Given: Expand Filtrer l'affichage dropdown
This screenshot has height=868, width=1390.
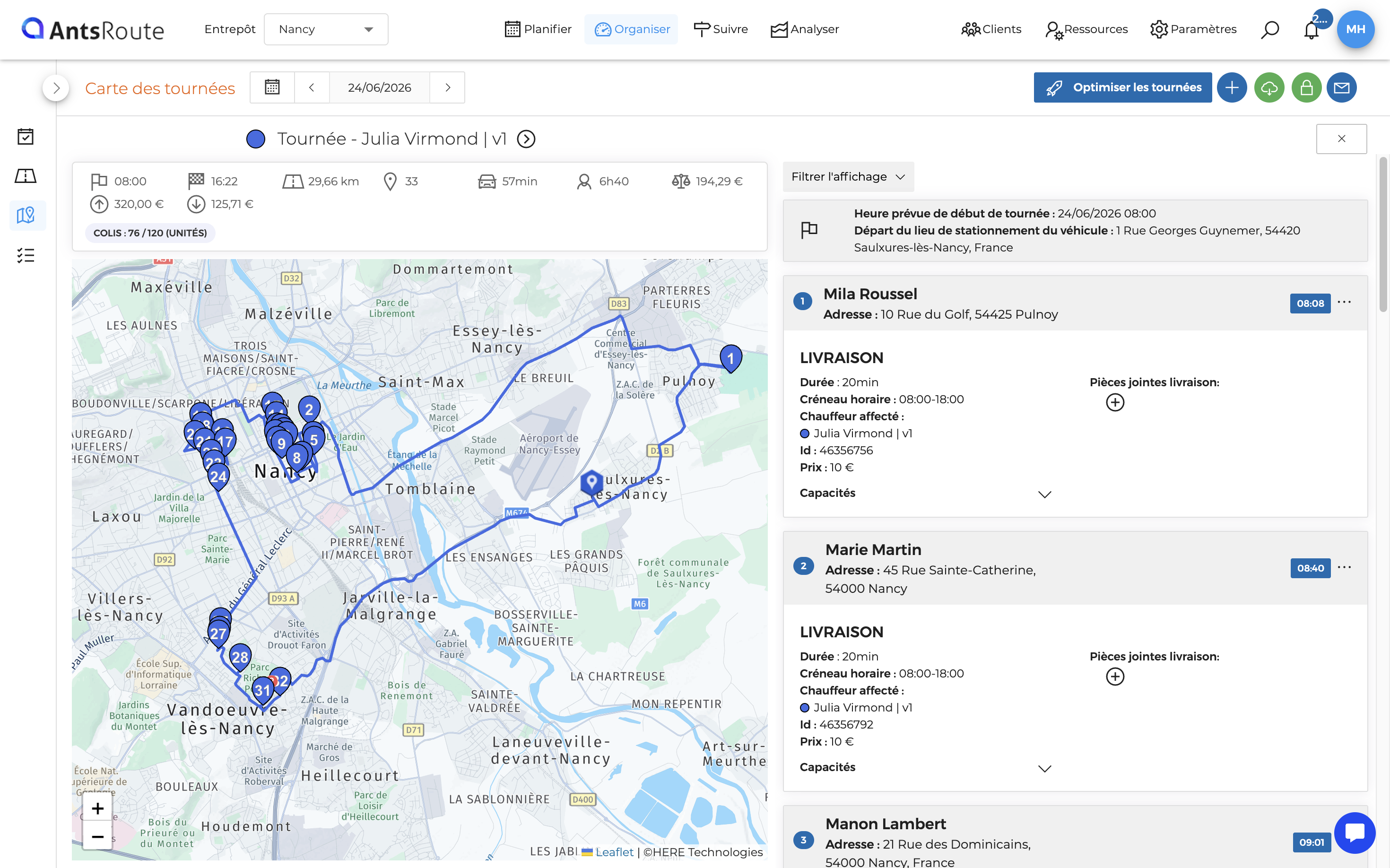Looking at the screenshot, I should [848, 177].
